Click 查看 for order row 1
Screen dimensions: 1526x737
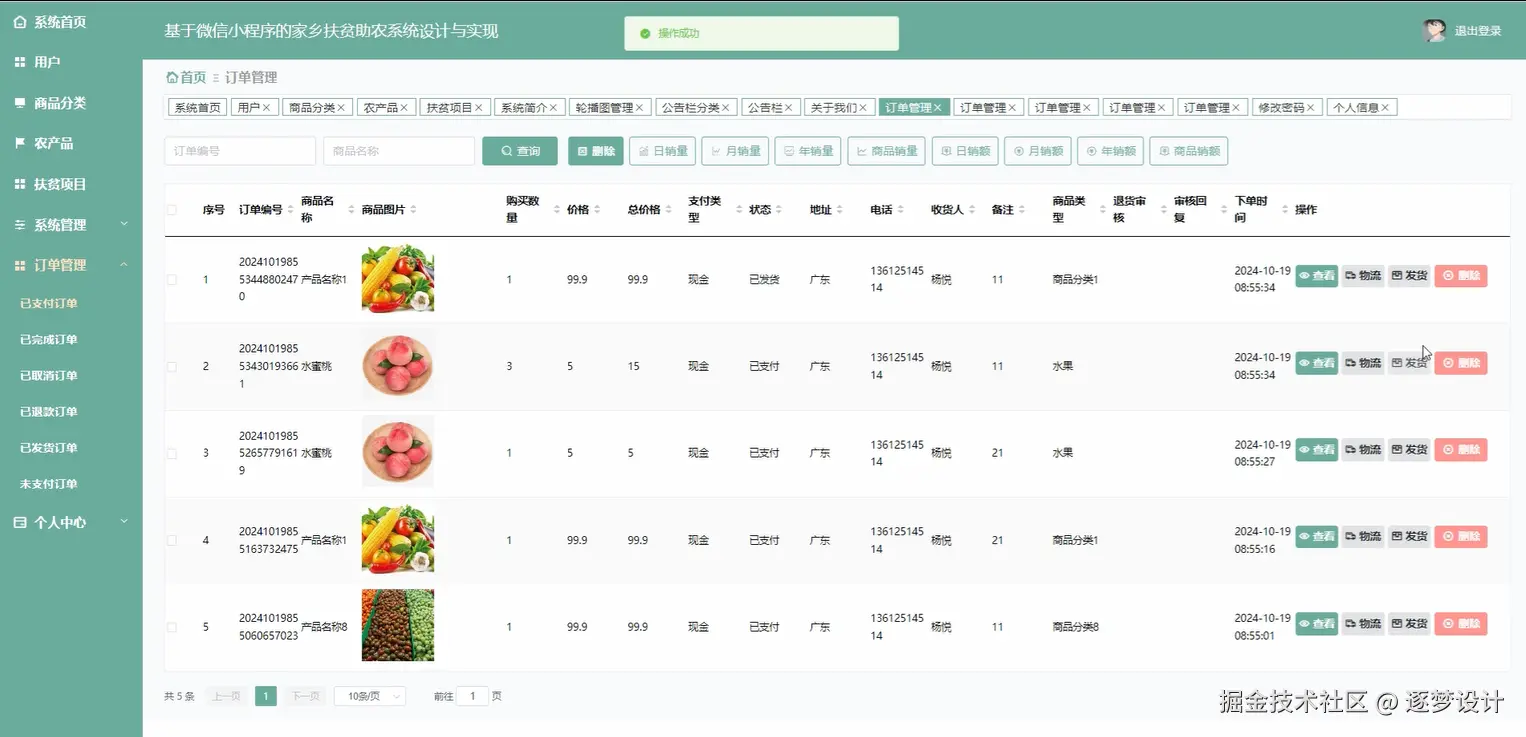tap(1316, 276)
